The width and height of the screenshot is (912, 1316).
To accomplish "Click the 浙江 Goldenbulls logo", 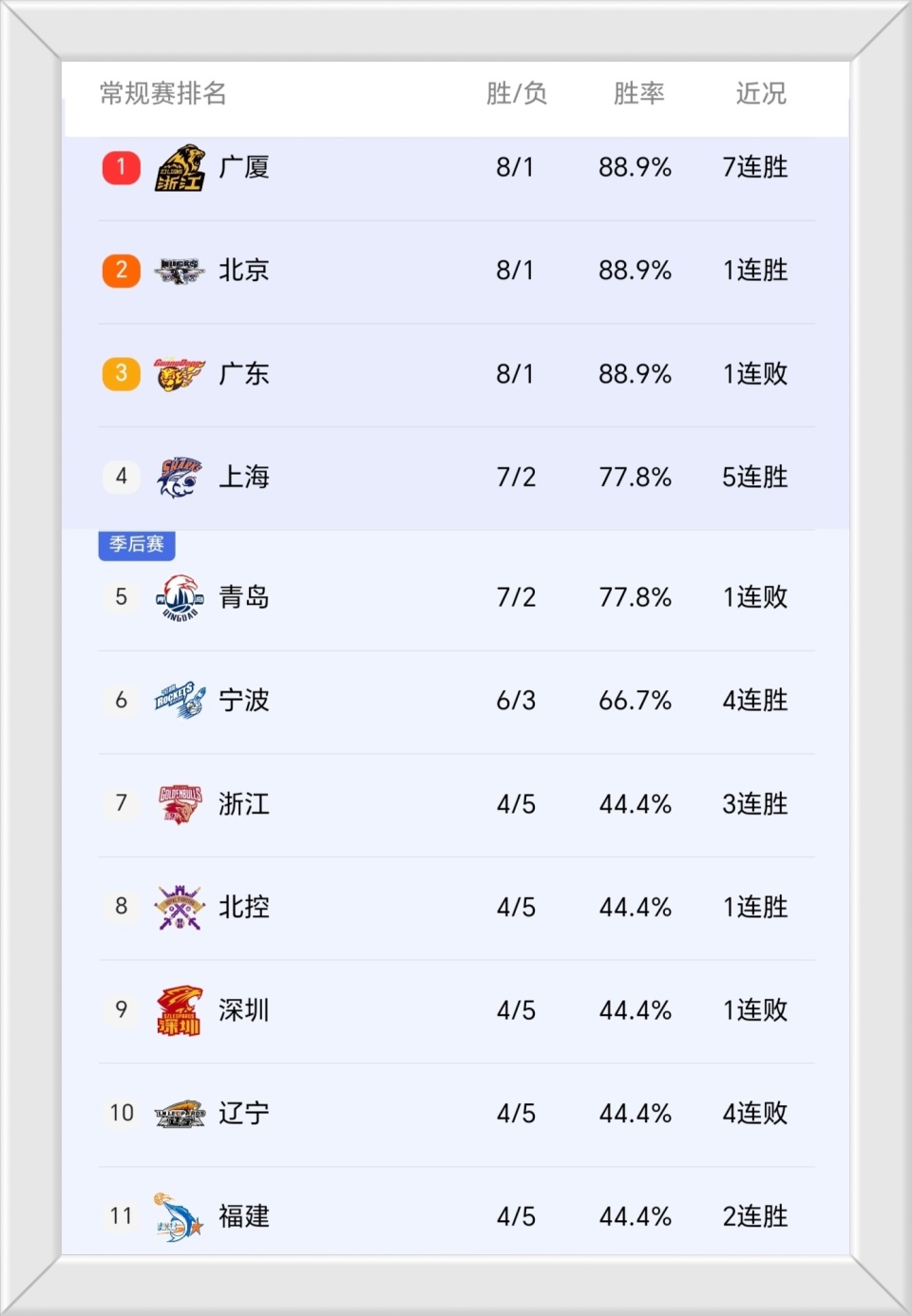I will [179, 803].
